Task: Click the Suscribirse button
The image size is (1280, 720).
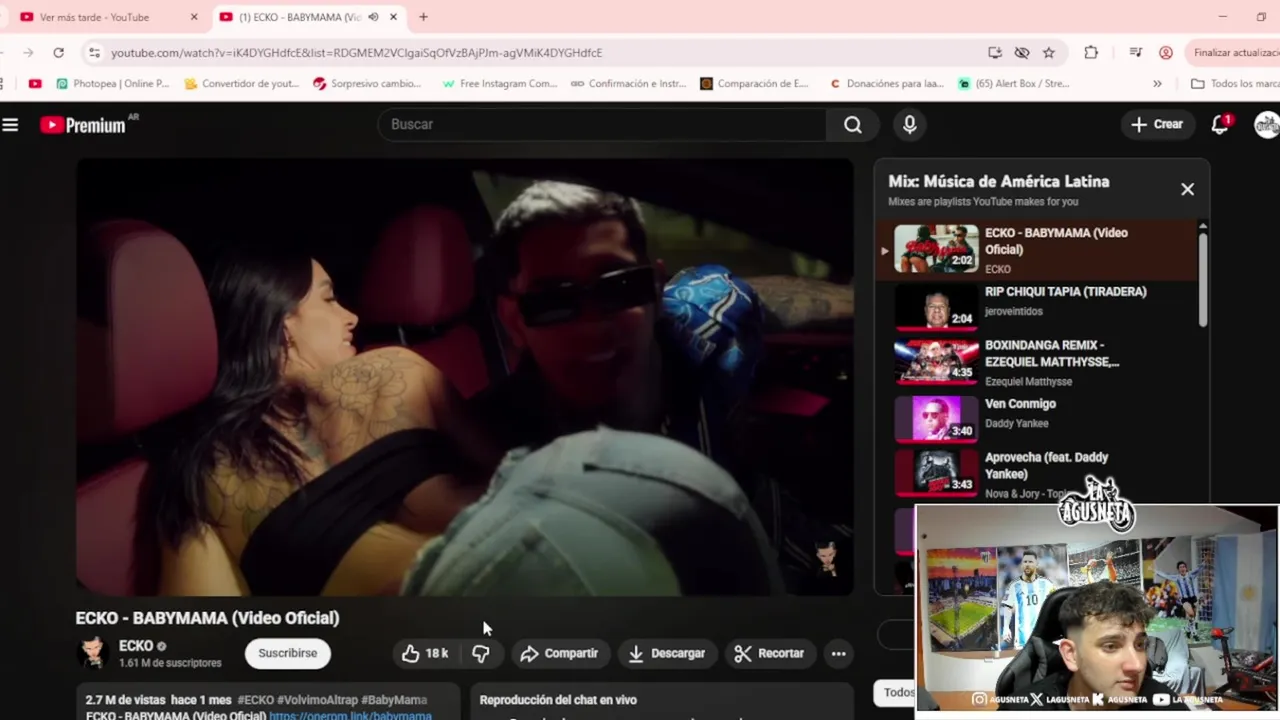Action: [x=287, y=653]
